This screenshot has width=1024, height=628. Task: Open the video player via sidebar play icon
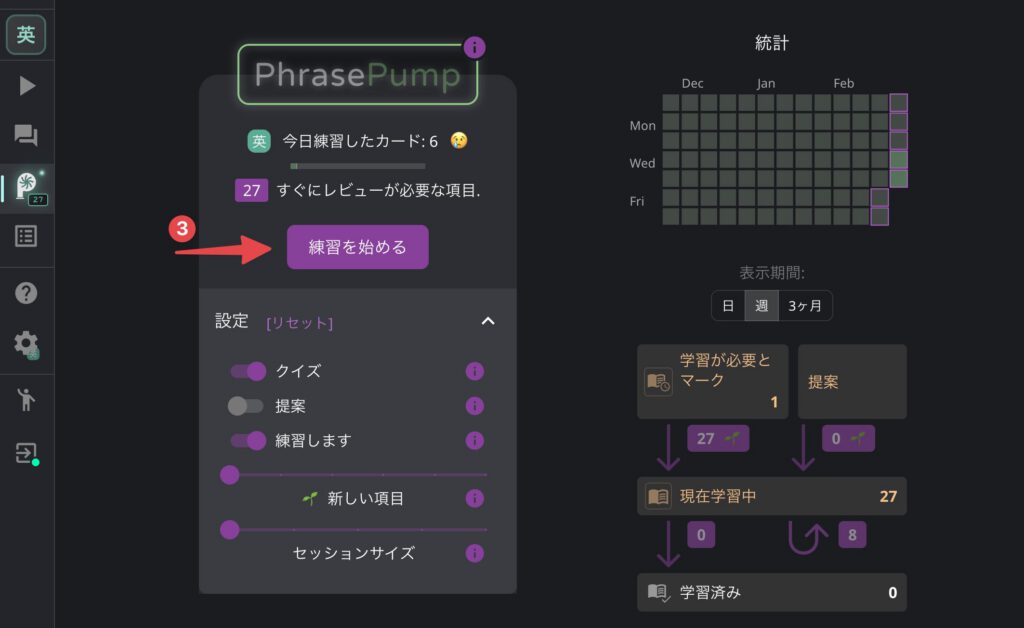click(x=27, y=84)
